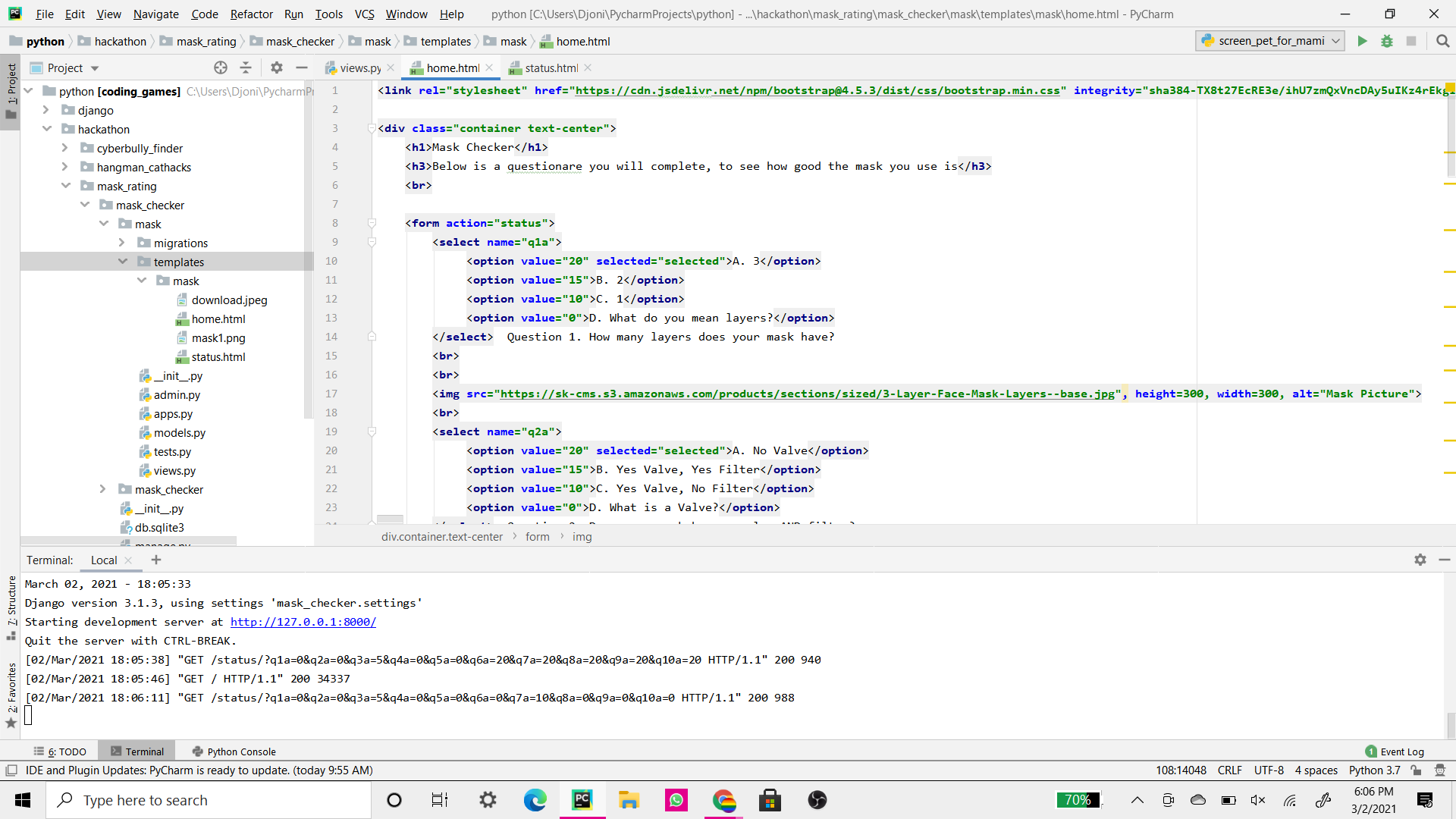Collapse the hackathon folder

pyautogui.click(x=47, y=129)
